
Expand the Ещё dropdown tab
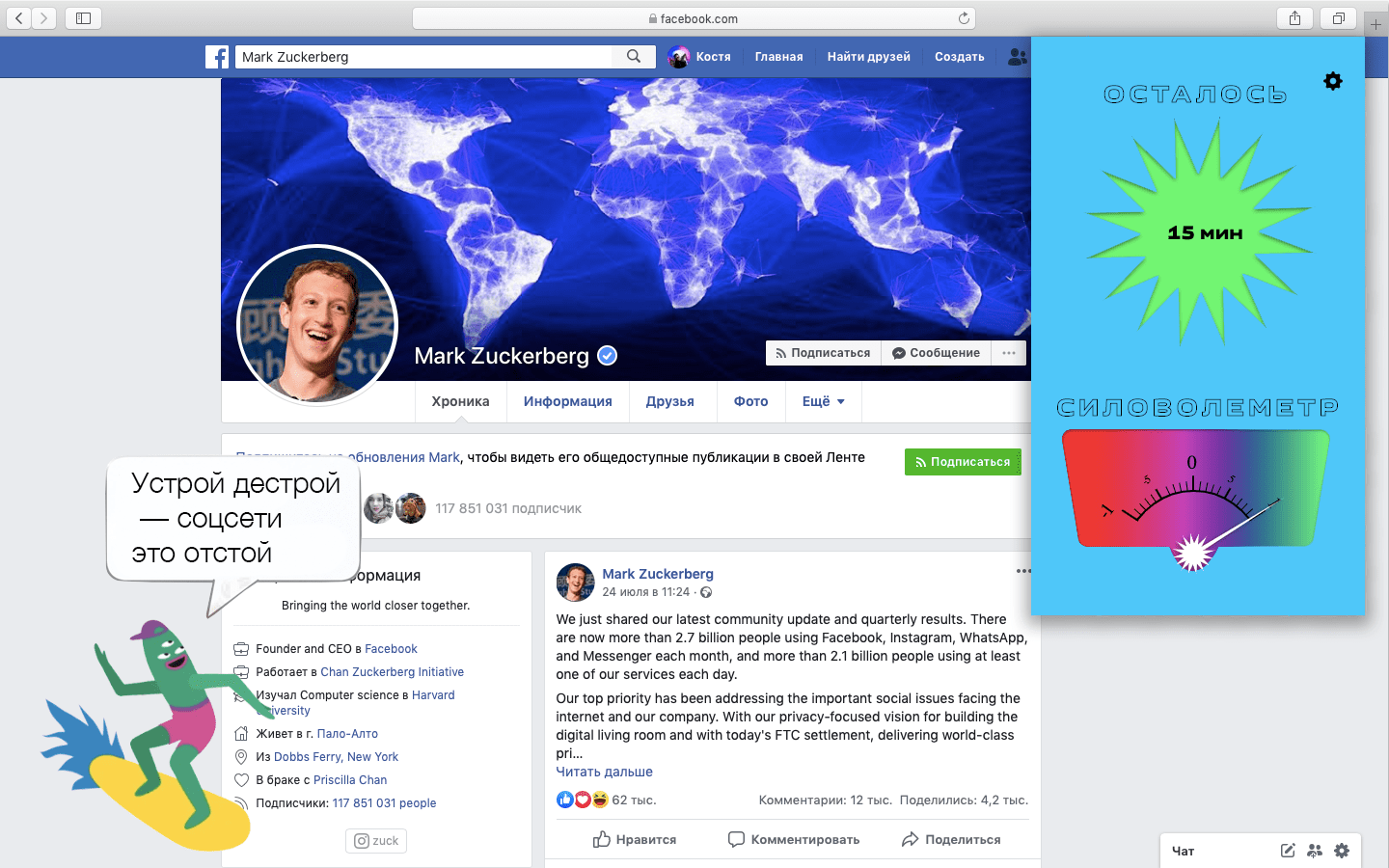click(823, 401)
